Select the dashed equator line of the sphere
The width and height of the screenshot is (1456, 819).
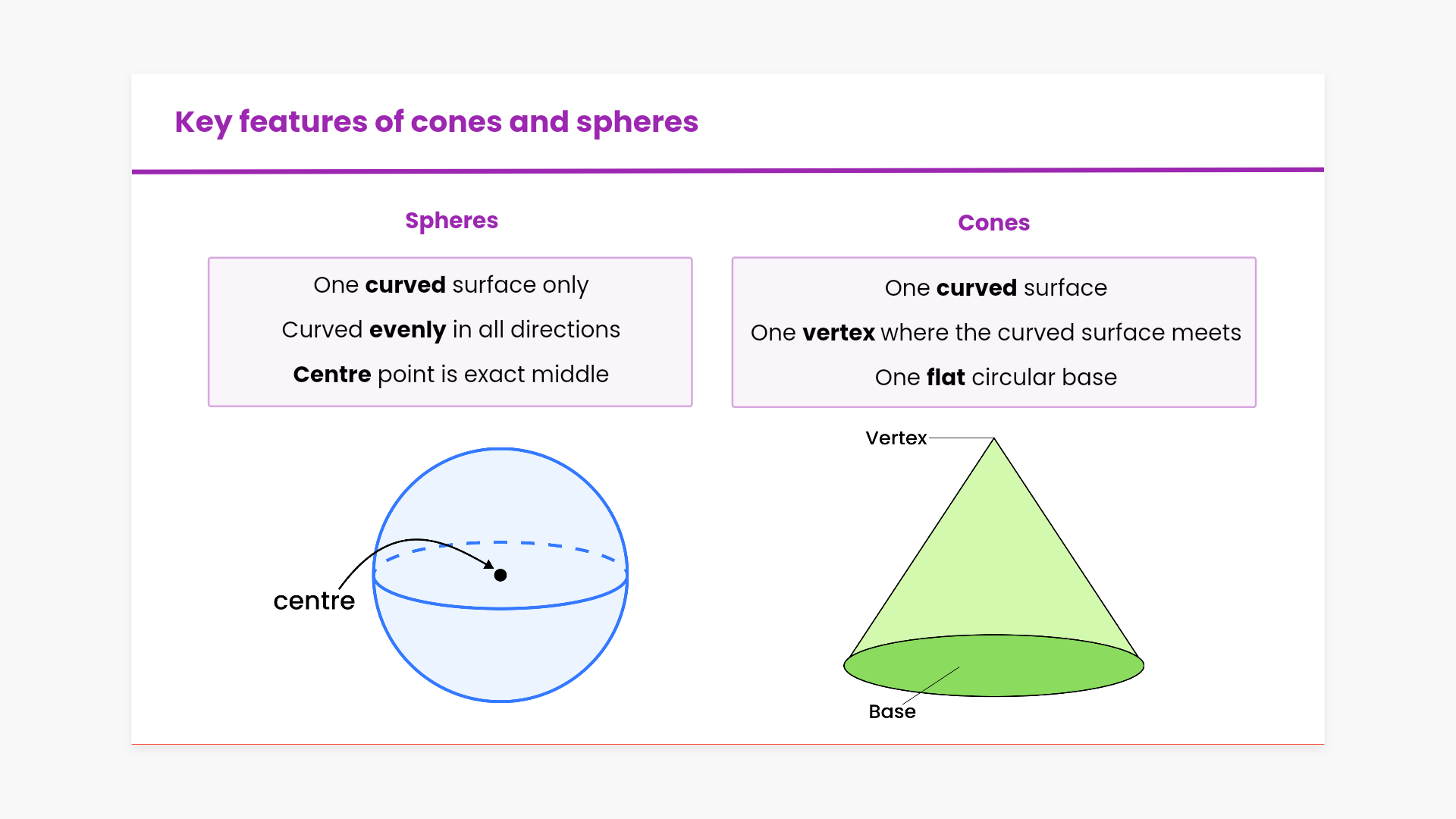(x=546, y=544)
